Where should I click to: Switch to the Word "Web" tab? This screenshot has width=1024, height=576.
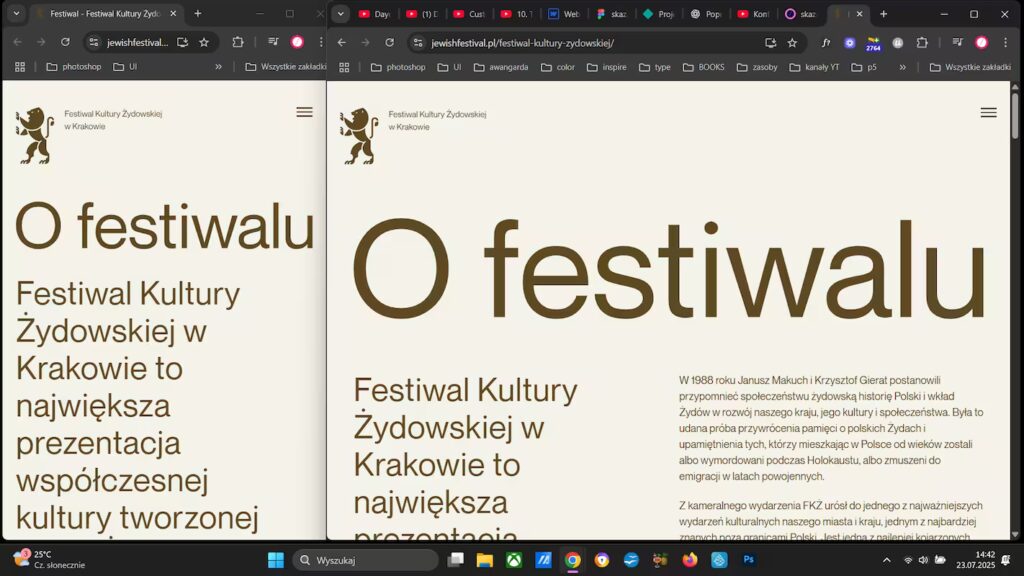[x=564, y=14]
